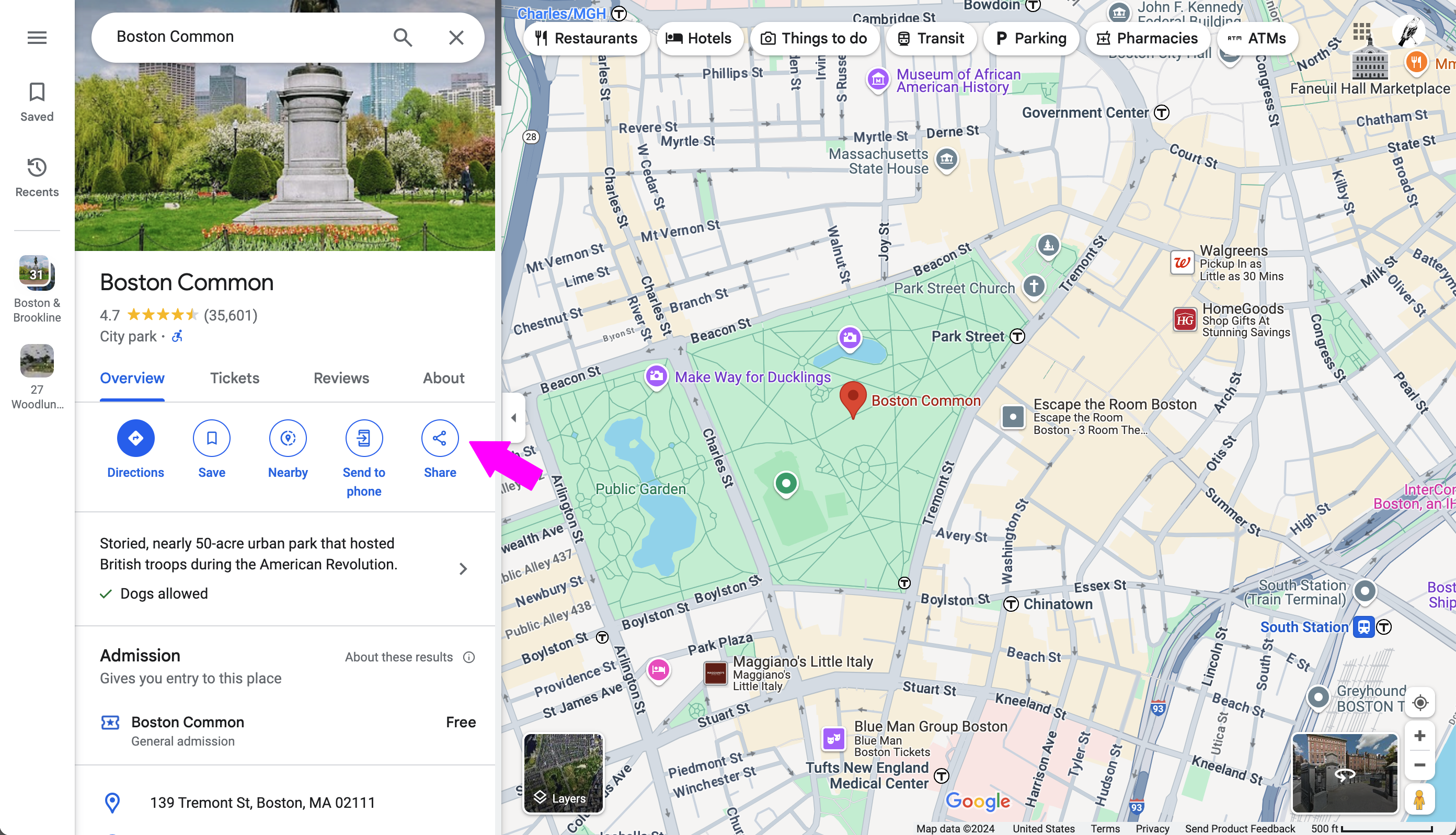This screenshot has width=1456, height=835.
Task: Filter map by Things to do
Action: (x=813, y=38)
